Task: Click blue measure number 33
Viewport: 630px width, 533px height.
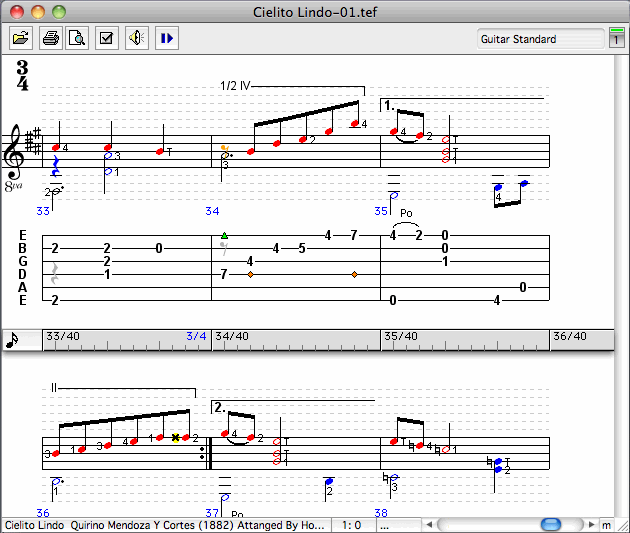Action: (x=43, y=211)
